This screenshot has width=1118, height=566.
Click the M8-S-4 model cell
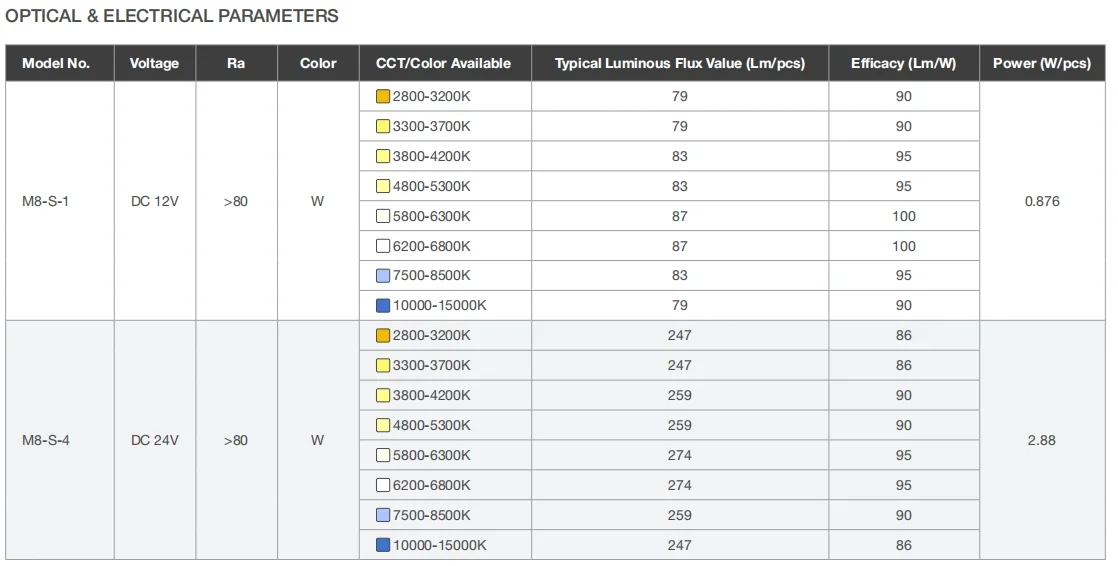tap(45, 440)
